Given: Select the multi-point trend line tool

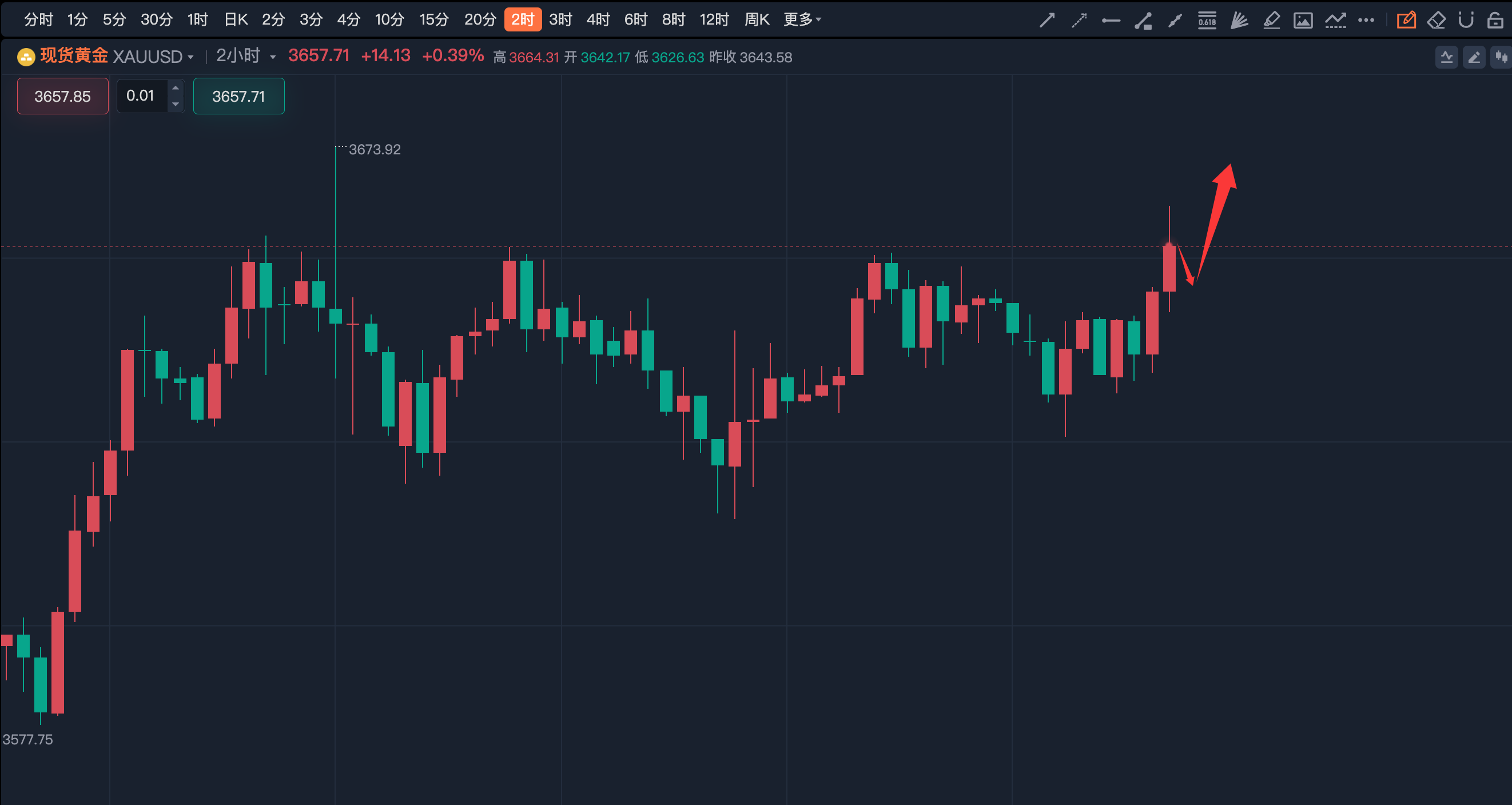Looking at the screenshot, I should (x=1175, y=21).
